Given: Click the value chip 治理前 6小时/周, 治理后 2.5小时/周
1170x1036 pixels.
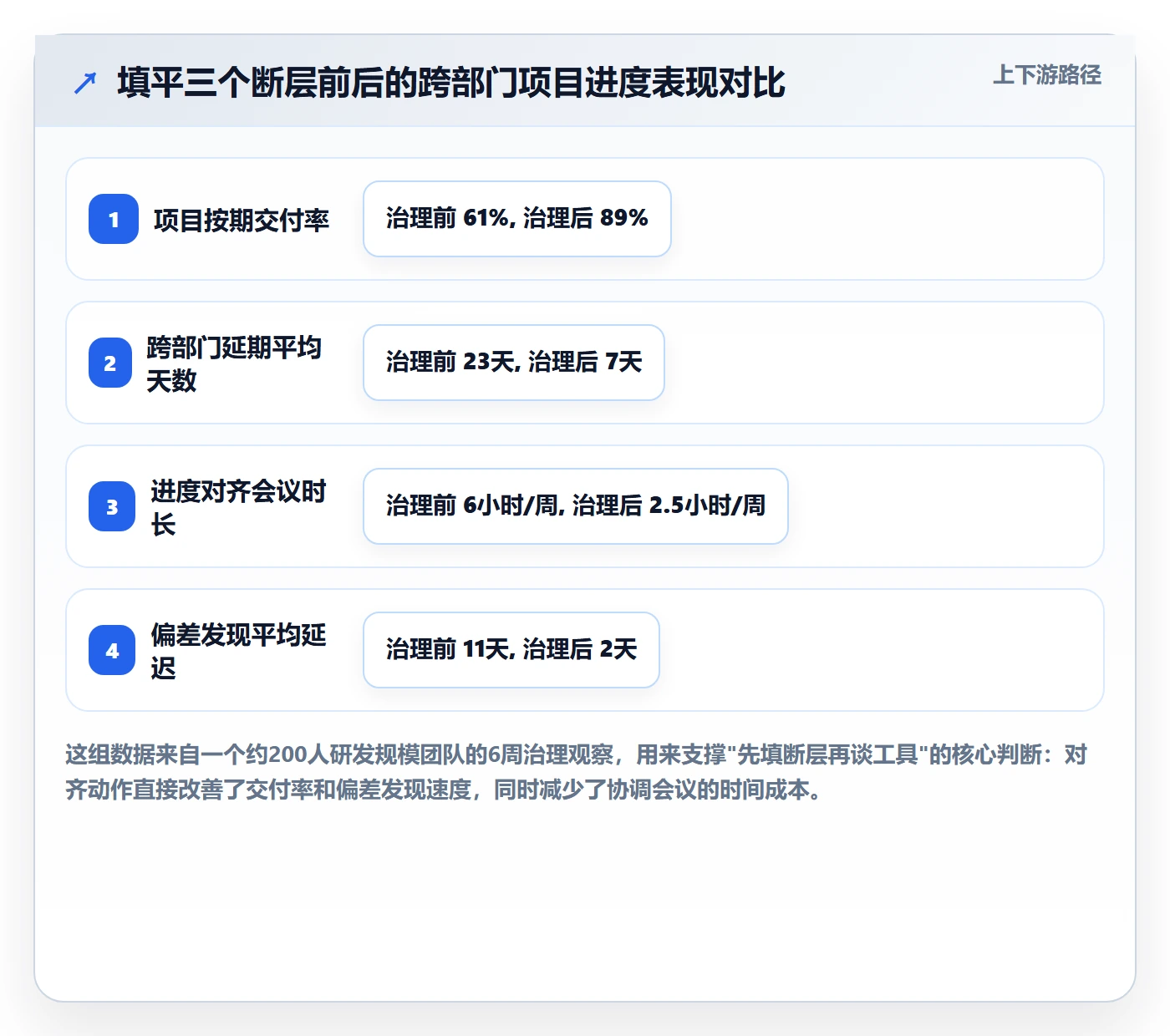Looking at the screenshot, I should 576,506.
